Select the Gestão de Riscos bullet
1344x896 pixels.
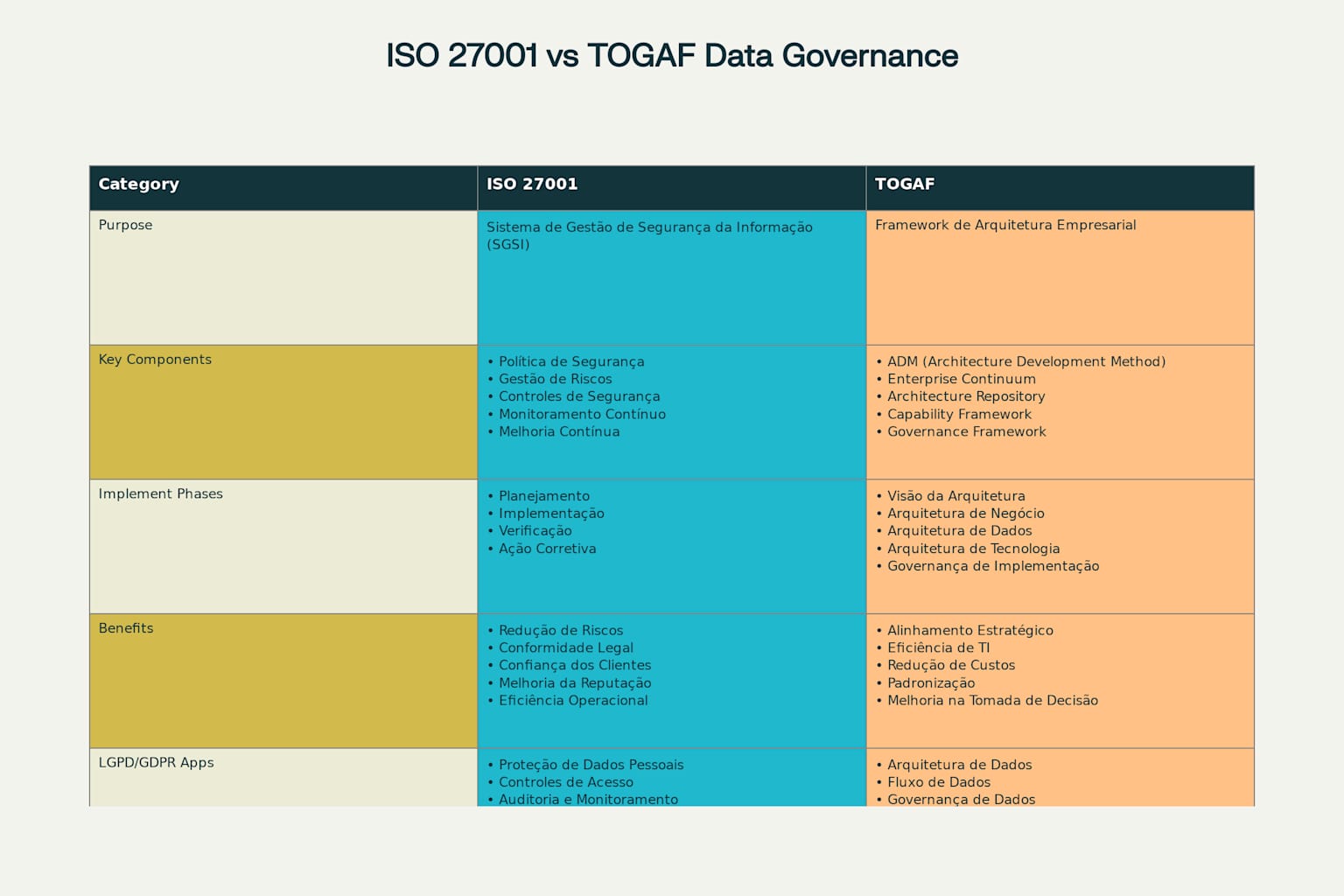(556, 379)
